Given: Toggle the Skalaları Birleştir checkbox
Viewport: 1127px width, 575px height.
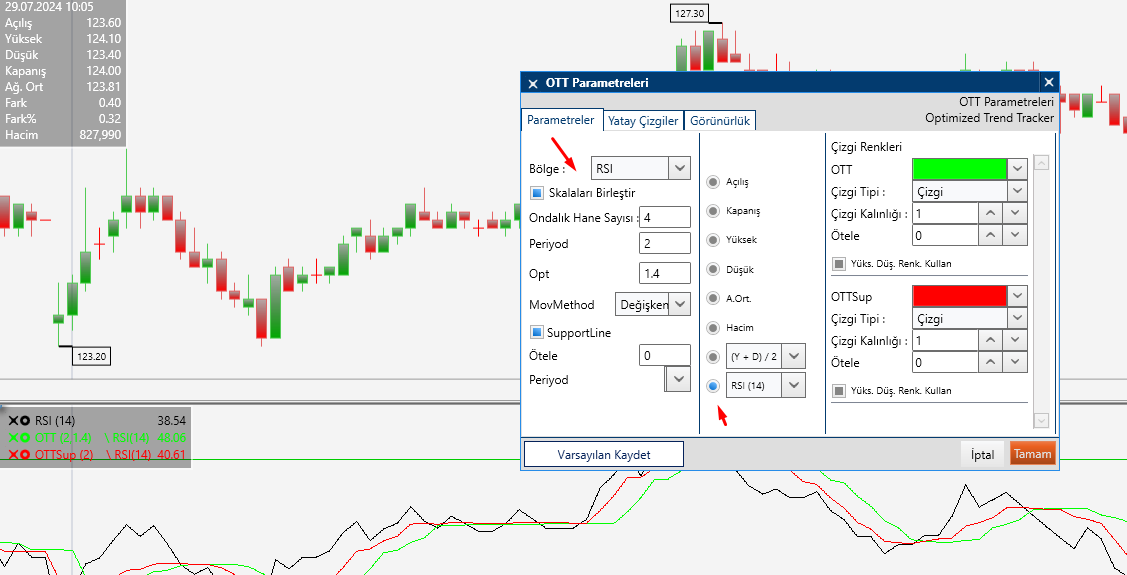Looking at the screenshot, I should point(536,193).
